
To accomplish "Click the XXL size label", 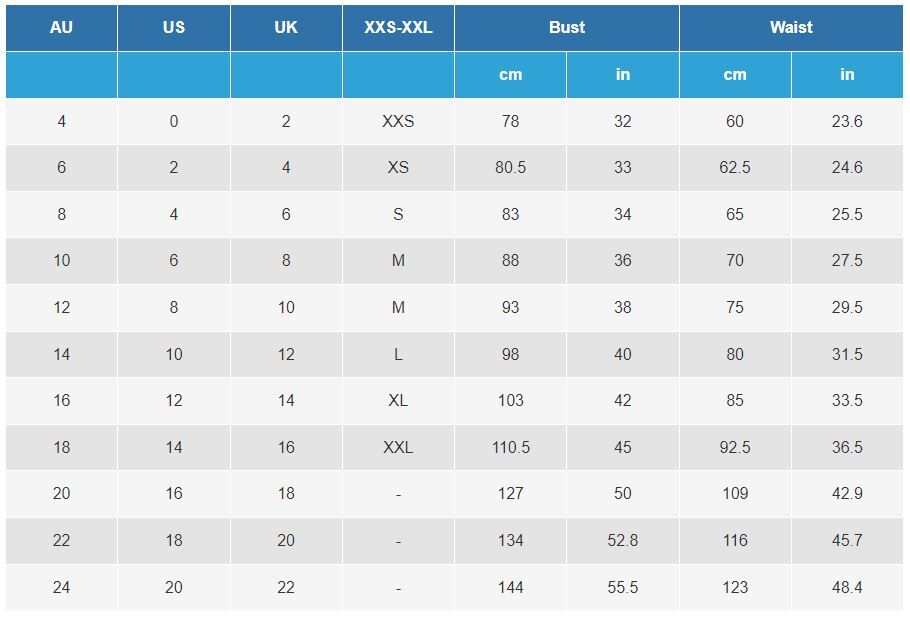I will (398, 447).
